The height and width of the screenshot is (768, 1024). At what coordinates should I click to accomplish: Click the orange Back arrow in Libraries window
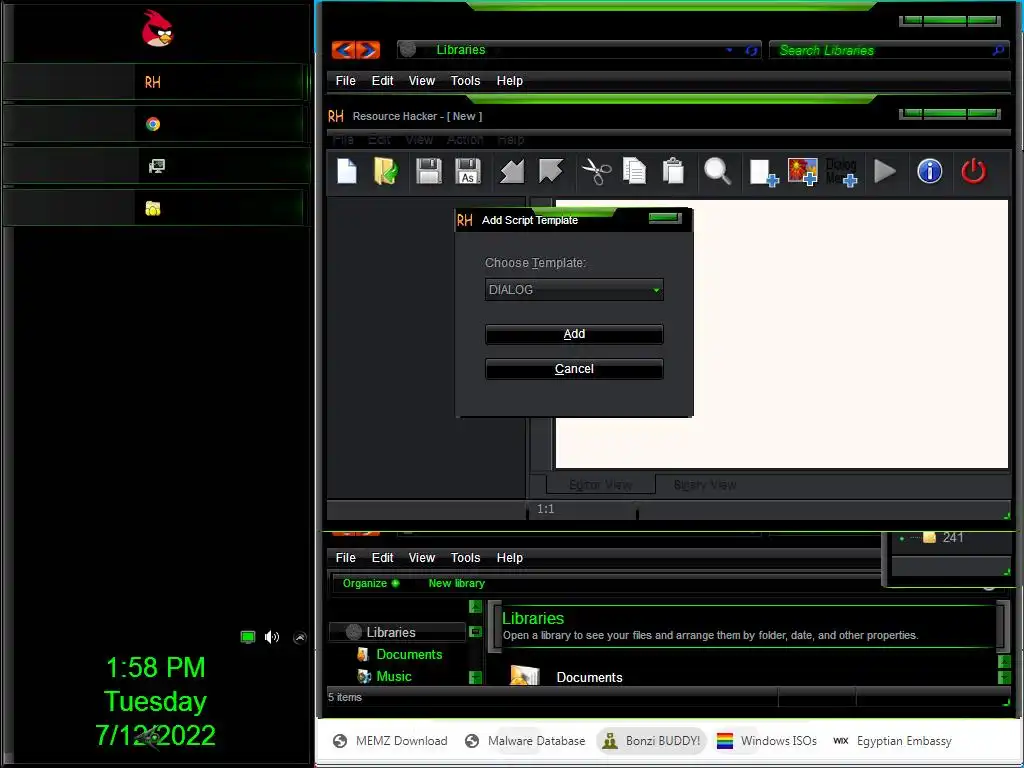(344, 50)
